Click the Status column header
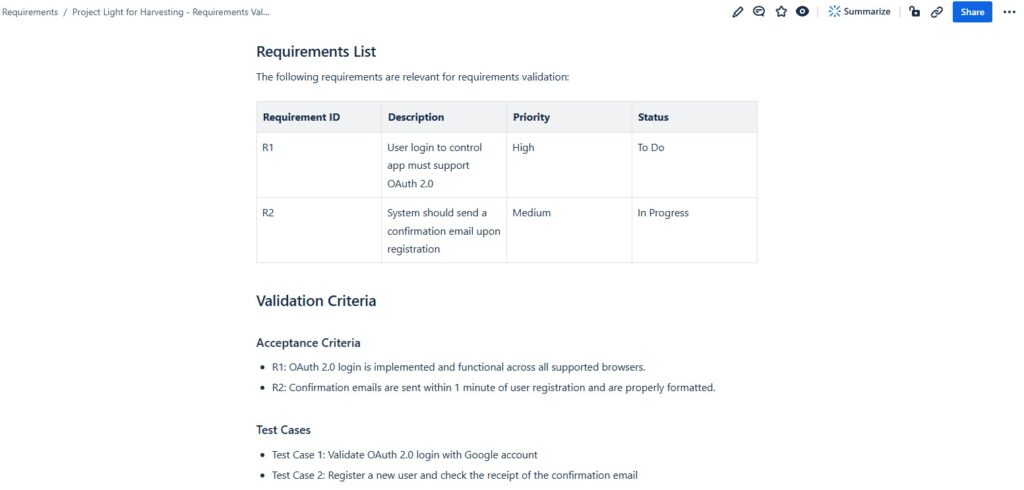Screen dimensions: 1024x490 (653, 117)
